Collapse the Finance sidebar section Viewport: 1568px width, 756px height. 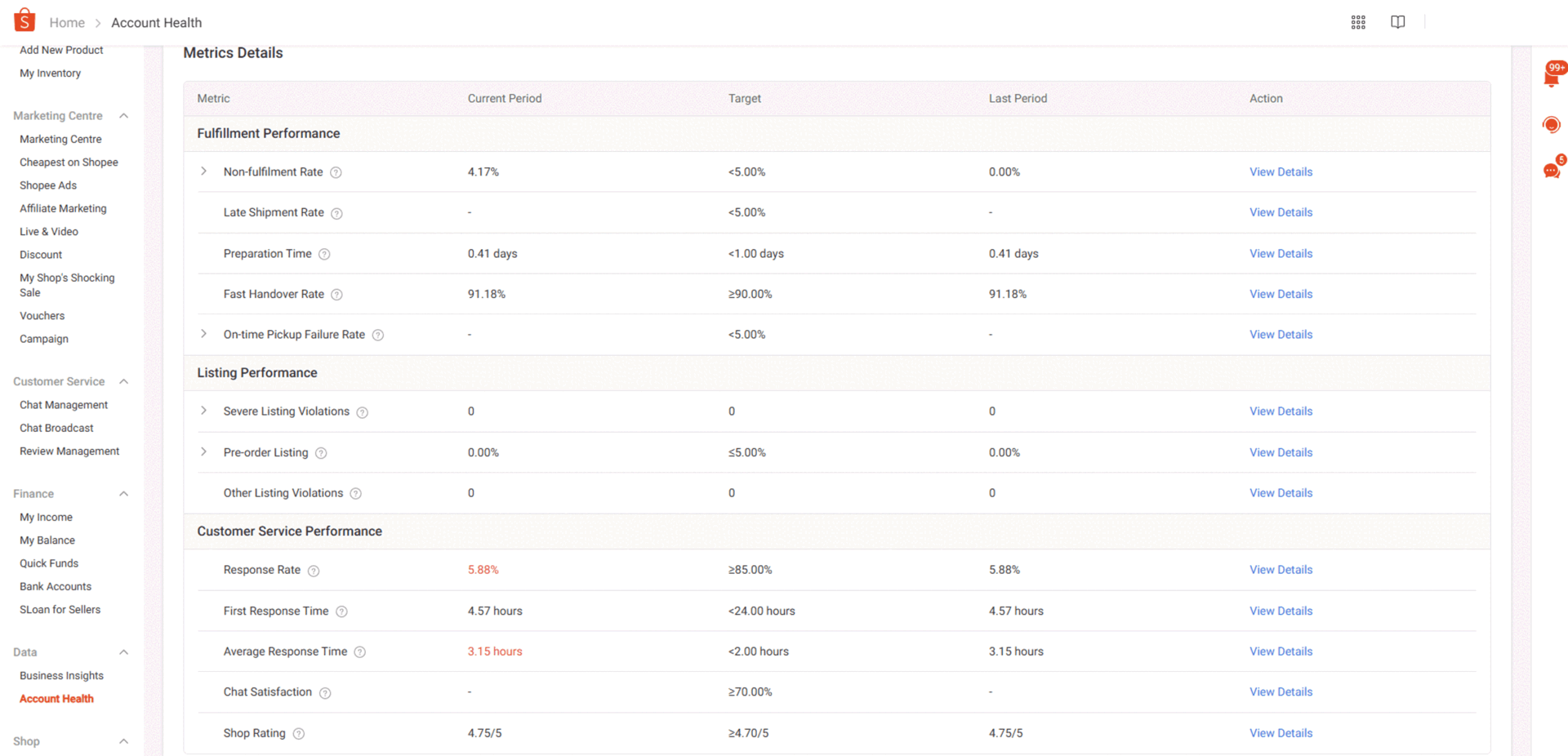[x=124, y=494]
